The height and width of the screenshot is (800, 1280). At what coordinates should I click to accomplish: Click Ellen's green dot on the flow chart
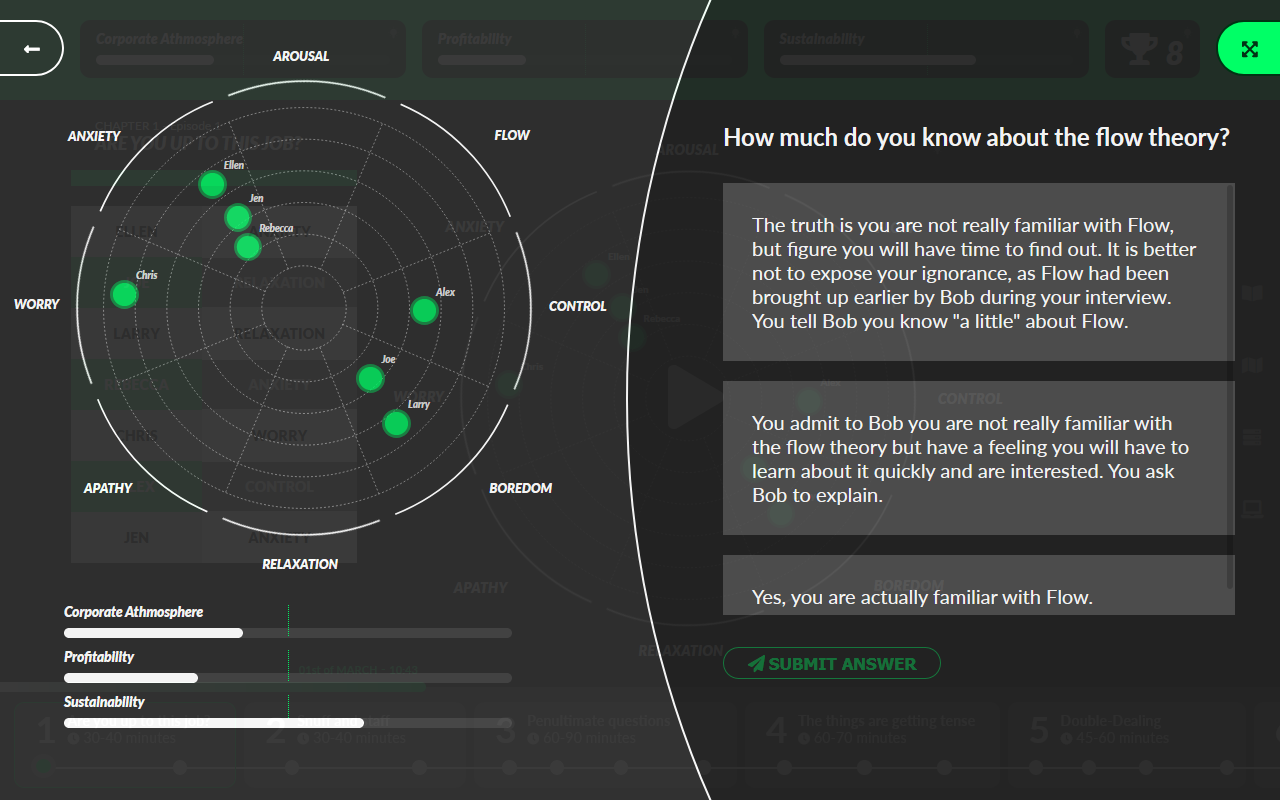coord(212,184)
